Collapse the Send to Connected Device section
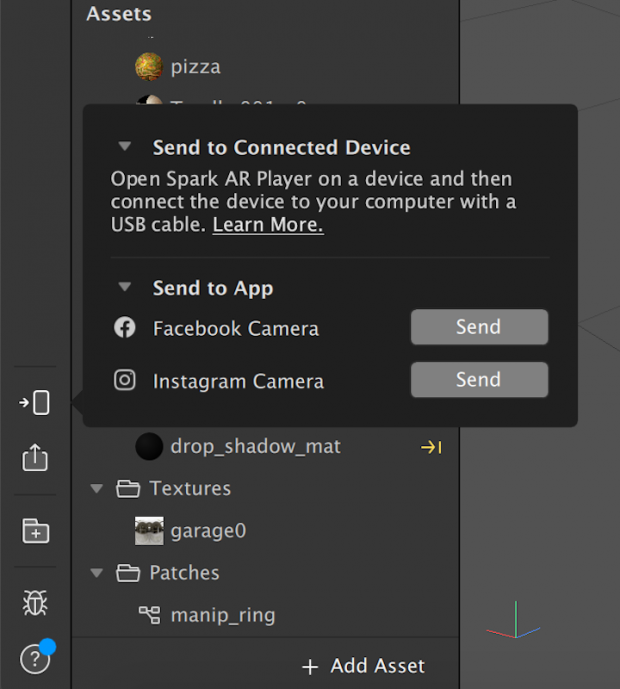620x689 pixels. coord(124,147)
